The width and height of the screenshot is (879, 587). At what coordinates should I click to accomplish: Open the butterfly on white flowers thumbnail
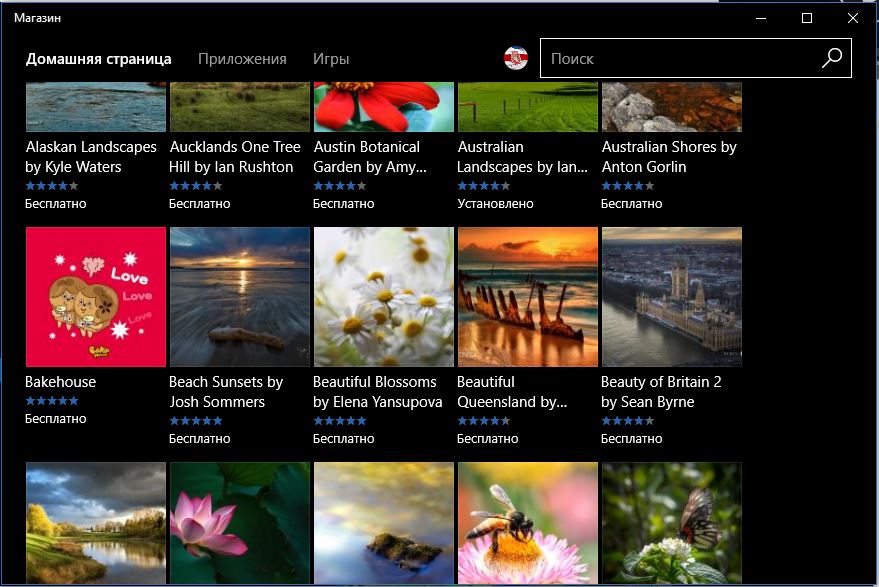[x=672, y=523]
